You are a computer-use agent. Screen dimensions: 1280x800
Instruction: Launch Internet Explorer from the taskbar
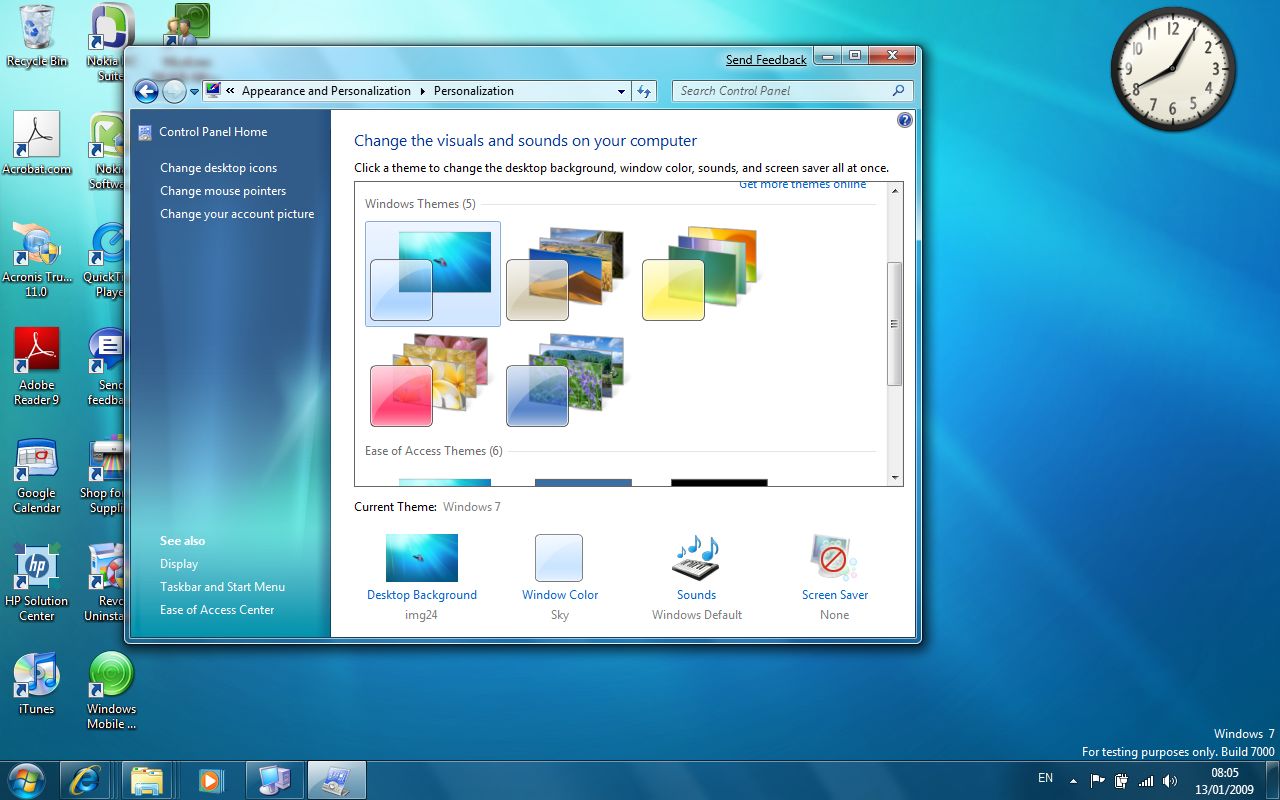coord(85,779)
